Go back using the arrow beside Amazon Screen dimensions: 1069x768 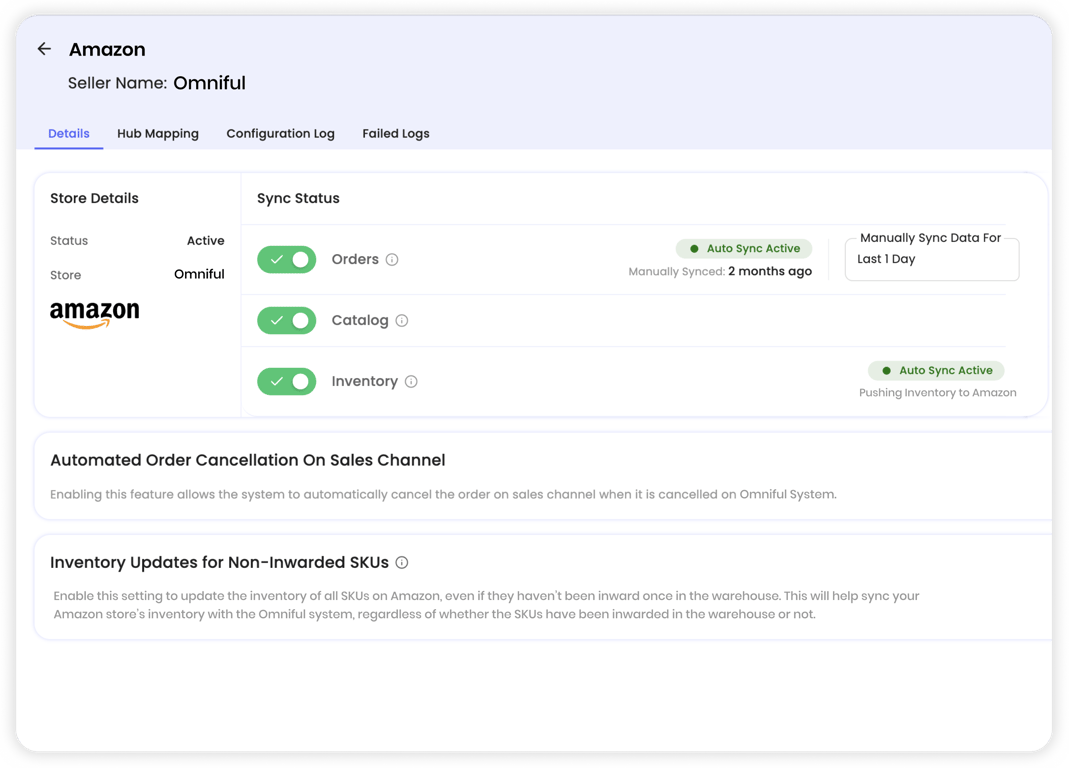click(44, 48)
